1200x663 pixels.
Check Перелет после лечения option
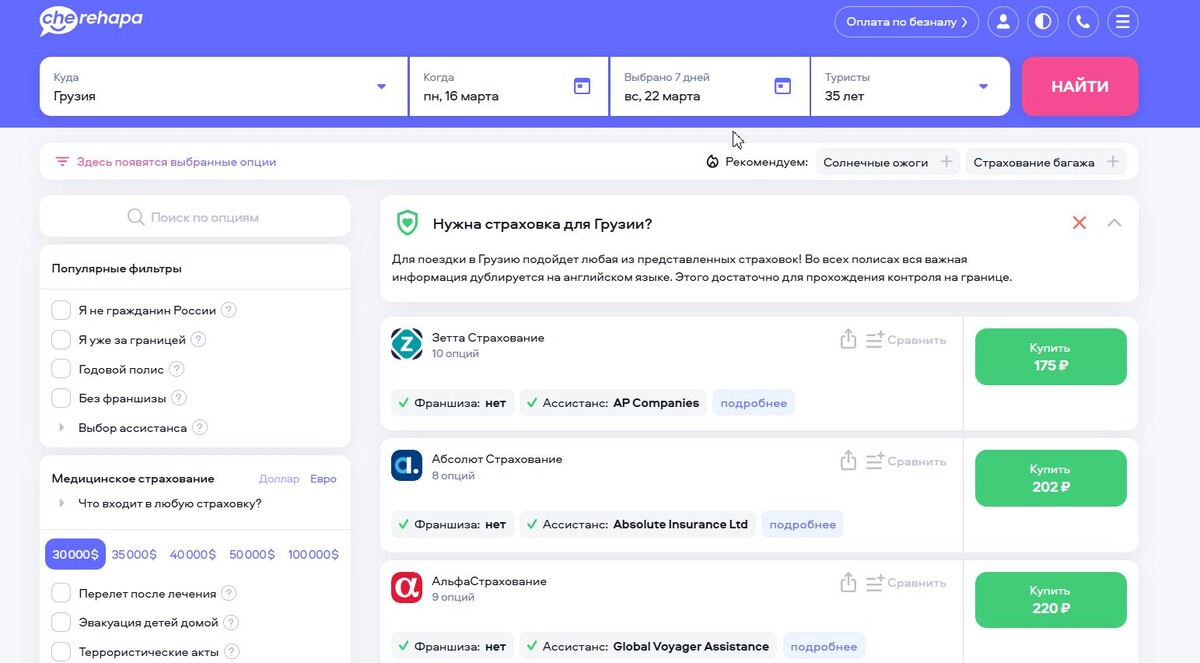(61, 593)
